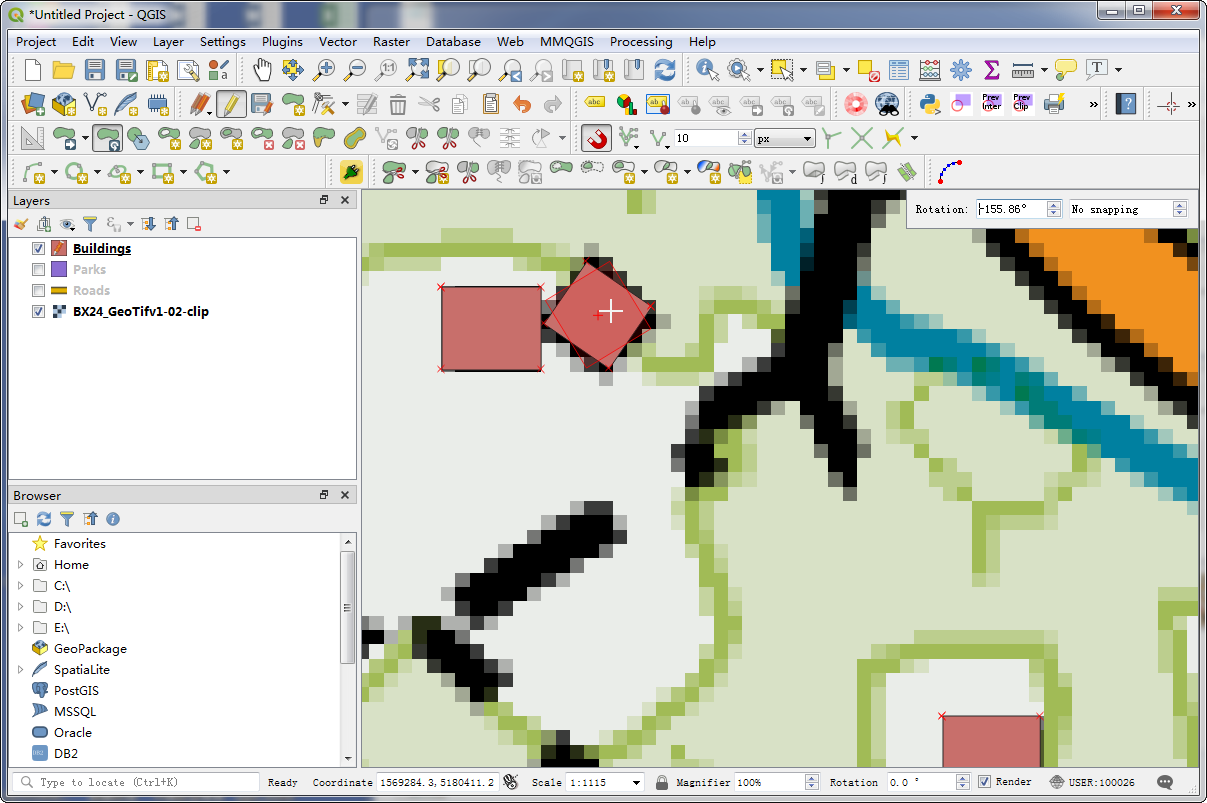Screen dimensions: 1207x803
Task: Click the lifebuoy plugin icon
Action: pos(856,103)
